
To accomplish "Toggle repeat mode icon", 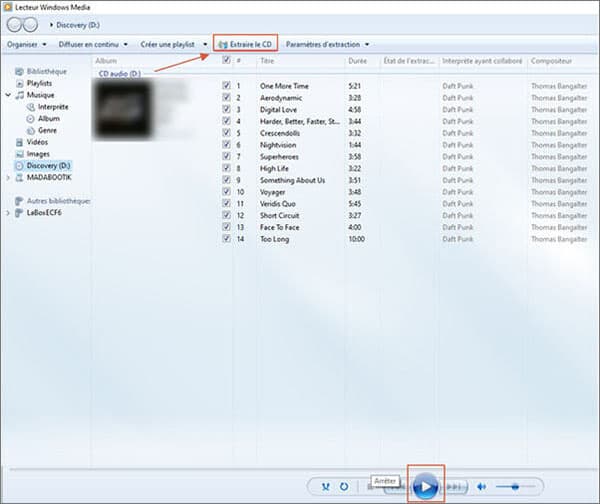I will coord(344,487).
